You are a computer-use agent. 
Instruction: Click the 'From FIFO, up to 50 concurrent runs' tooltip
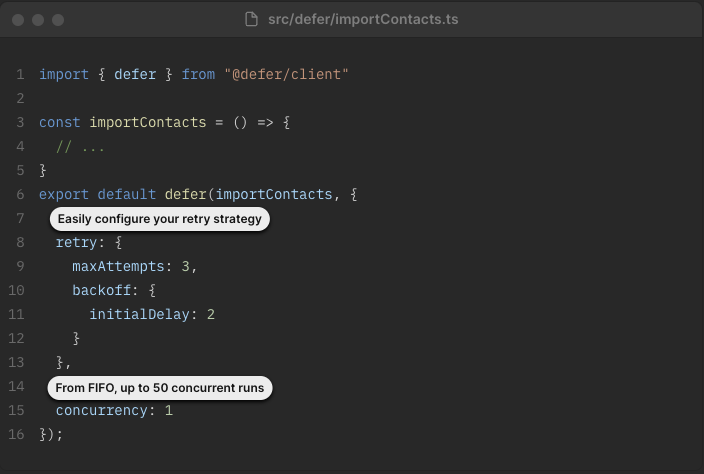click(160, 388)
